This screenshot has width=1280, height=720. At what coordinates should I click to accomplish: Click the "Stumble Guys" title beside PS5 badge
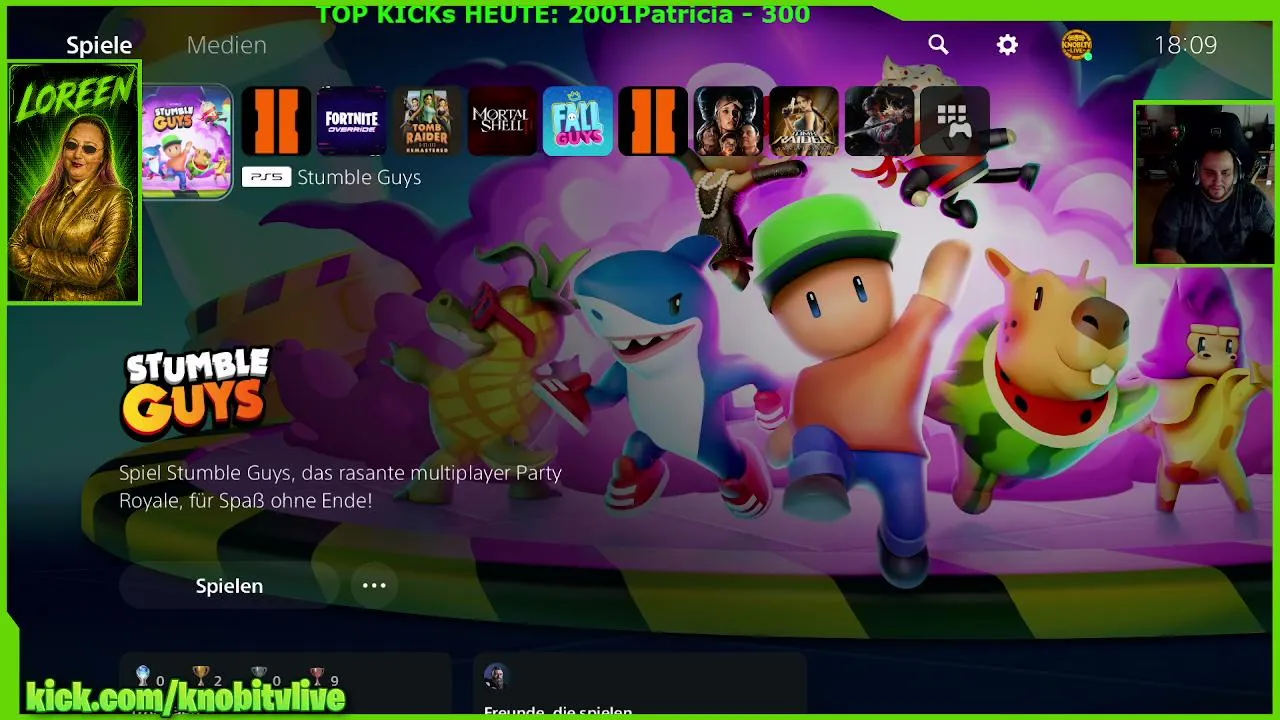click(359, 177)
